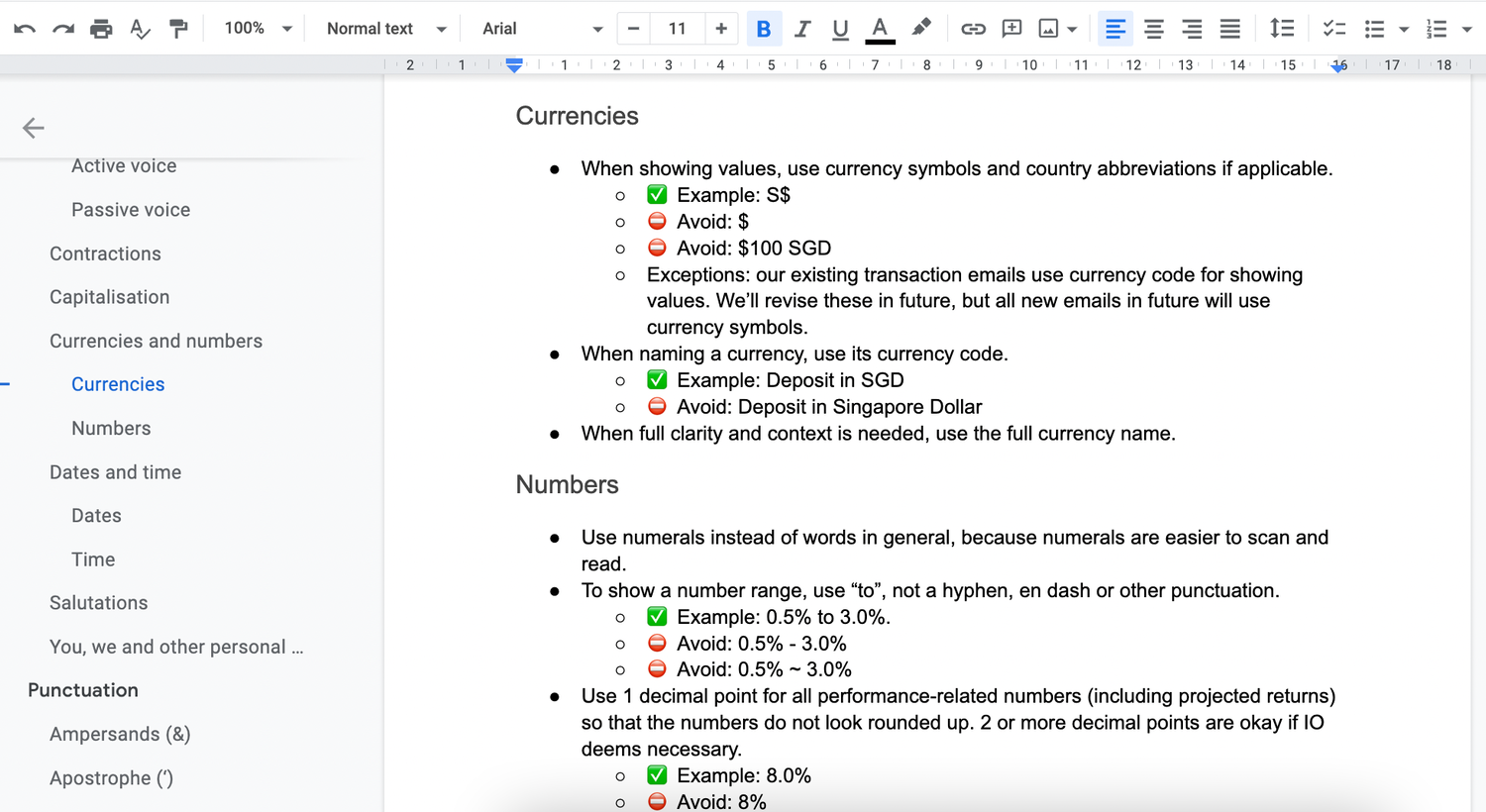Expand the insert image dropdown arrow
1486x812 pixels.
[x=1072, y=30]
